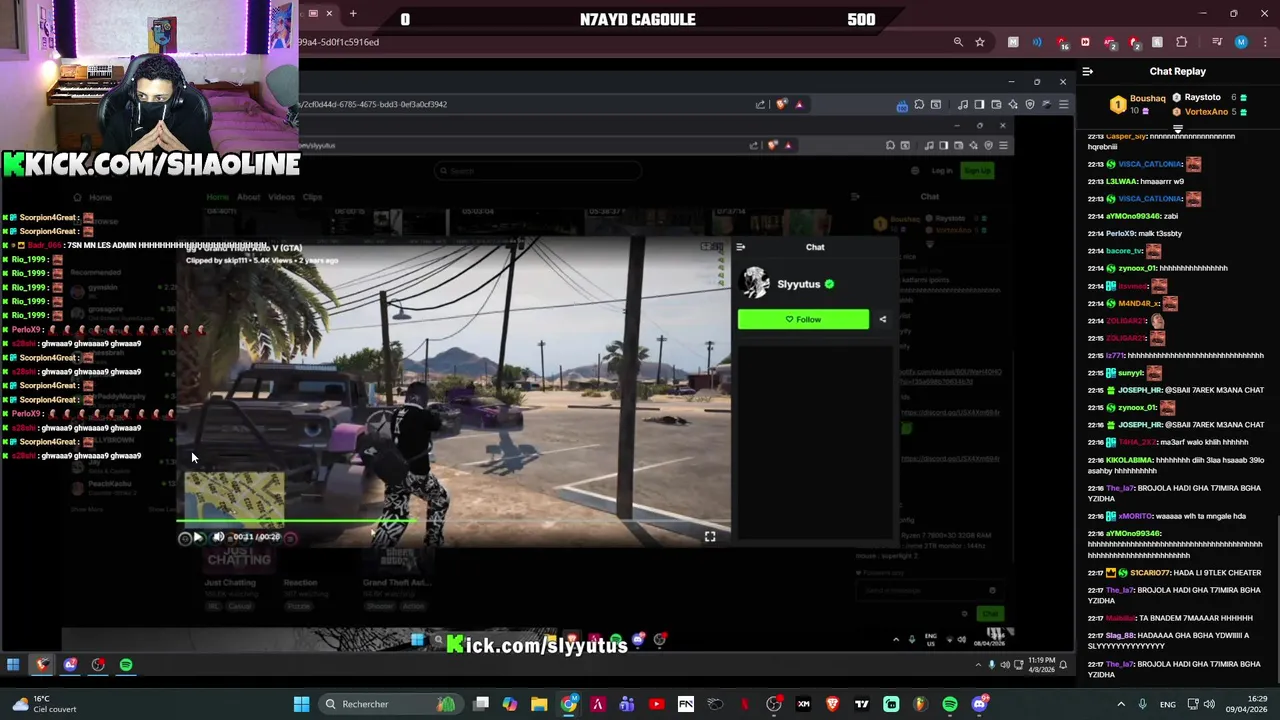
Task: Select Raystoto in the gifter leaderboard
Action: (1203, 97)
